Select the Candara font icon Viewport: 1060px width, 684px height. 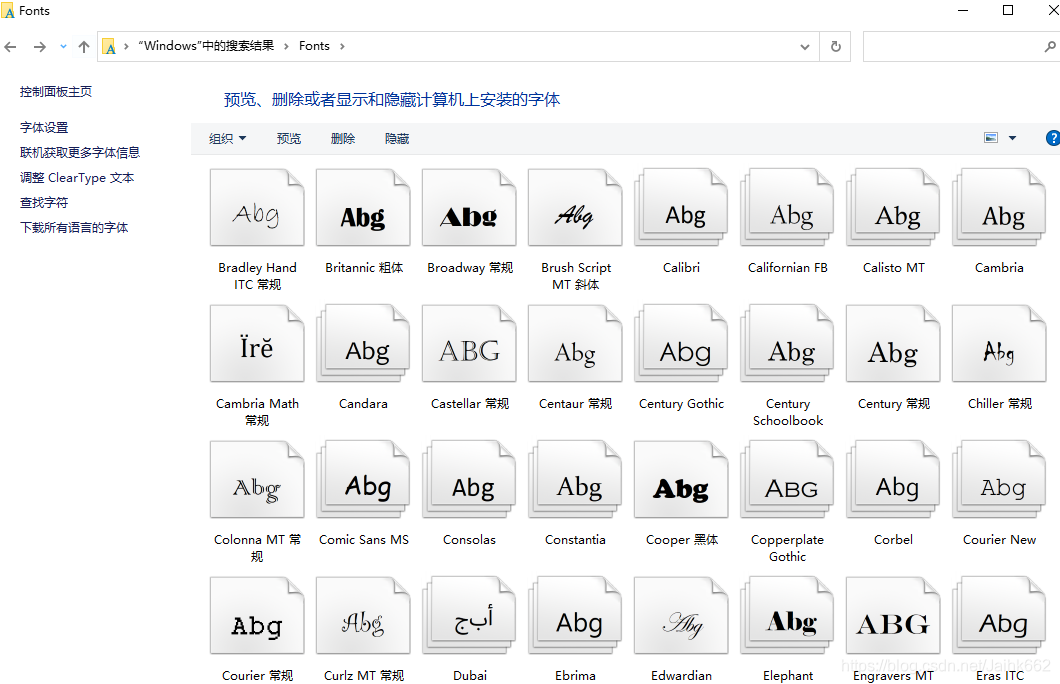[x=363, y=344]
